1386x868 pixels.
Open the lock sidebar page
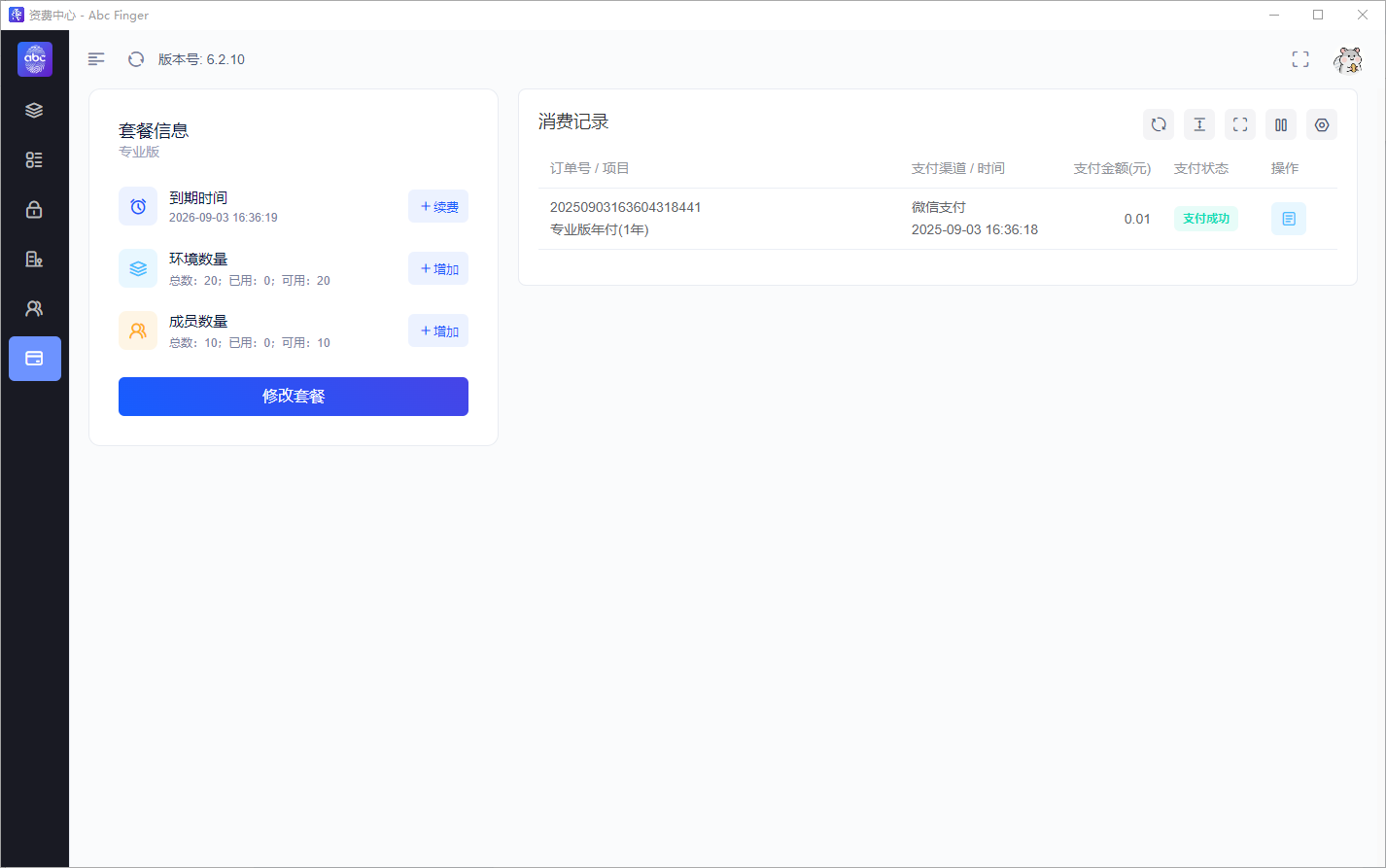pyautogui.click(x=34, y=209)
